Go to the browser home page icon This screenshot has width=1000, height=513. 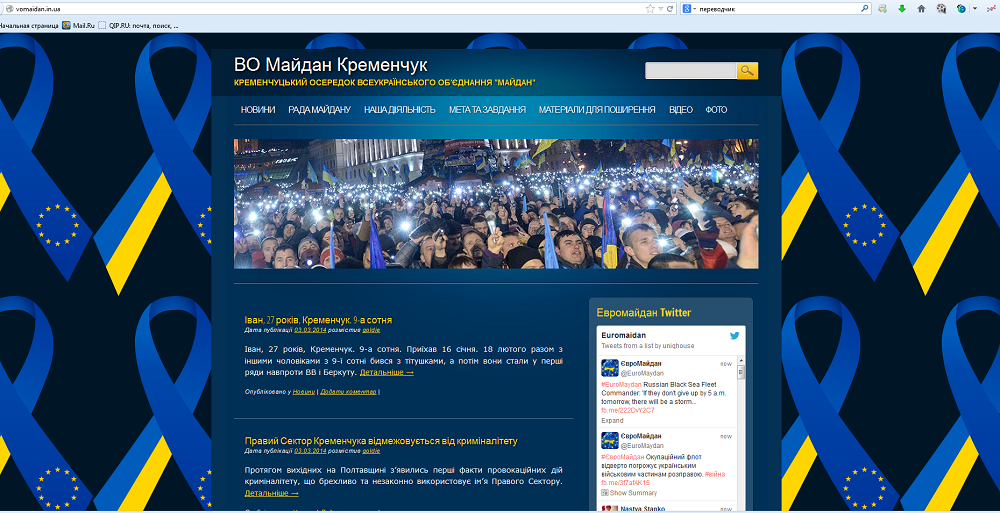(921, 9)
